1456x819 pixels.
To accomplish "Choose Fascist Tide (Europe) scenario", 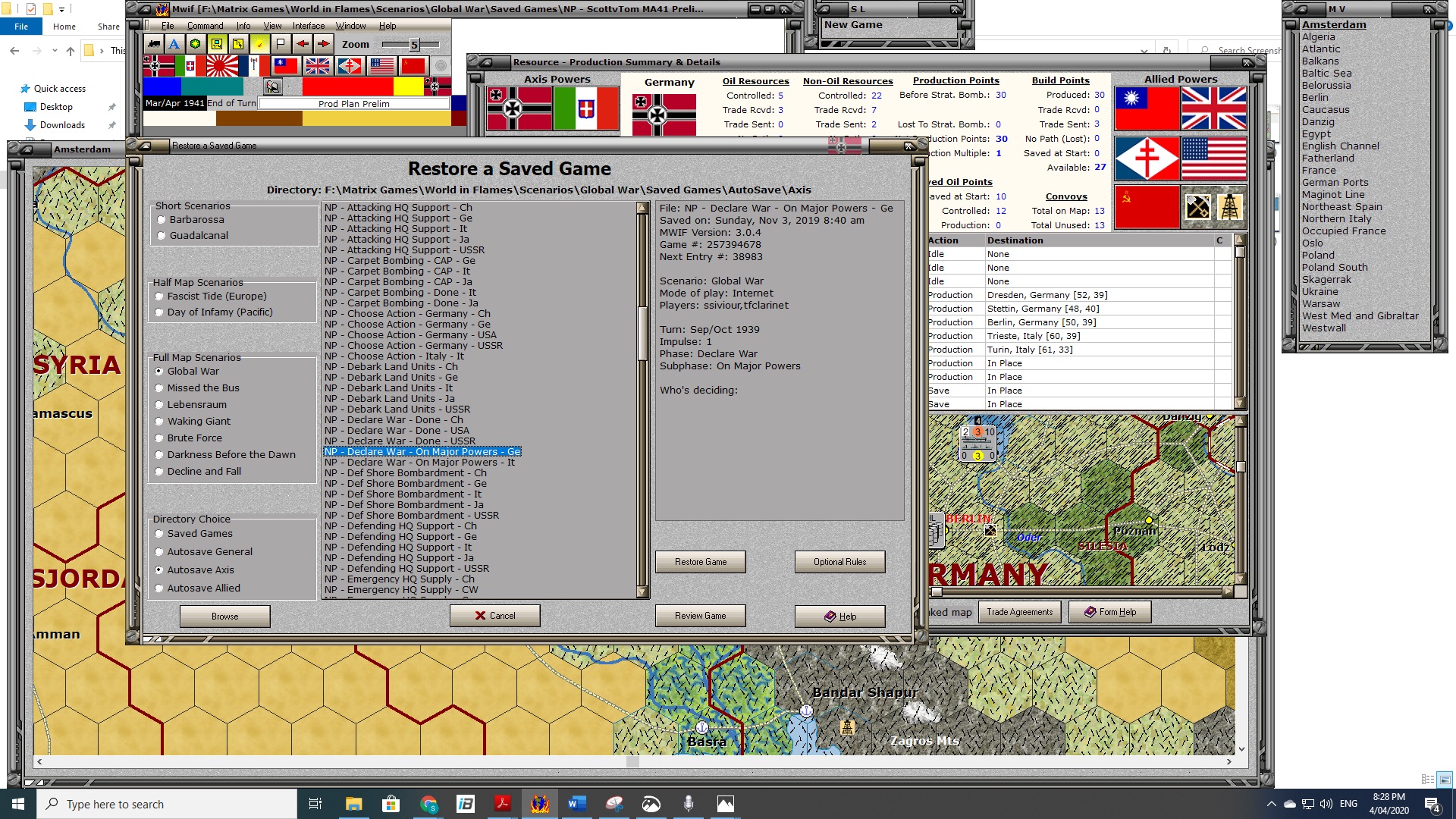I will point(210,297).
